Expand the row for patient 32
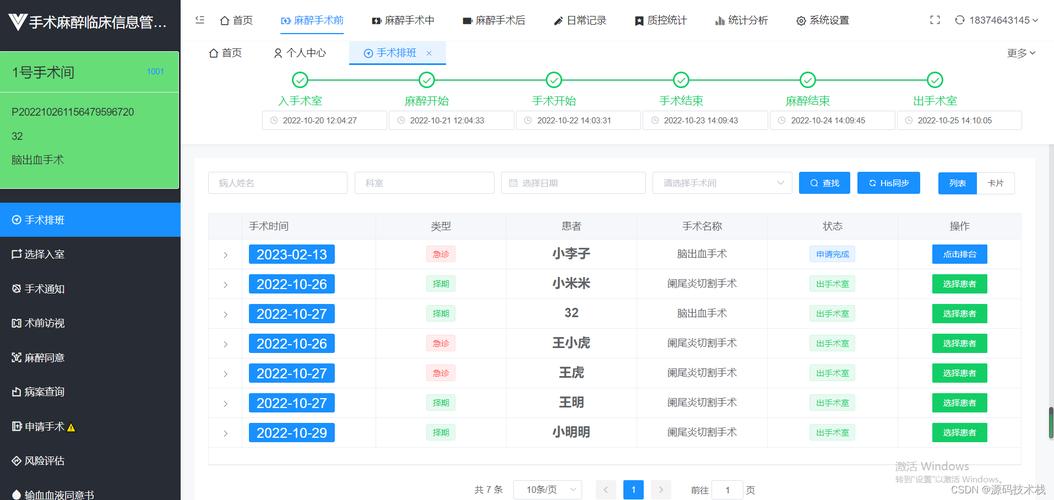 coord(225,314)
